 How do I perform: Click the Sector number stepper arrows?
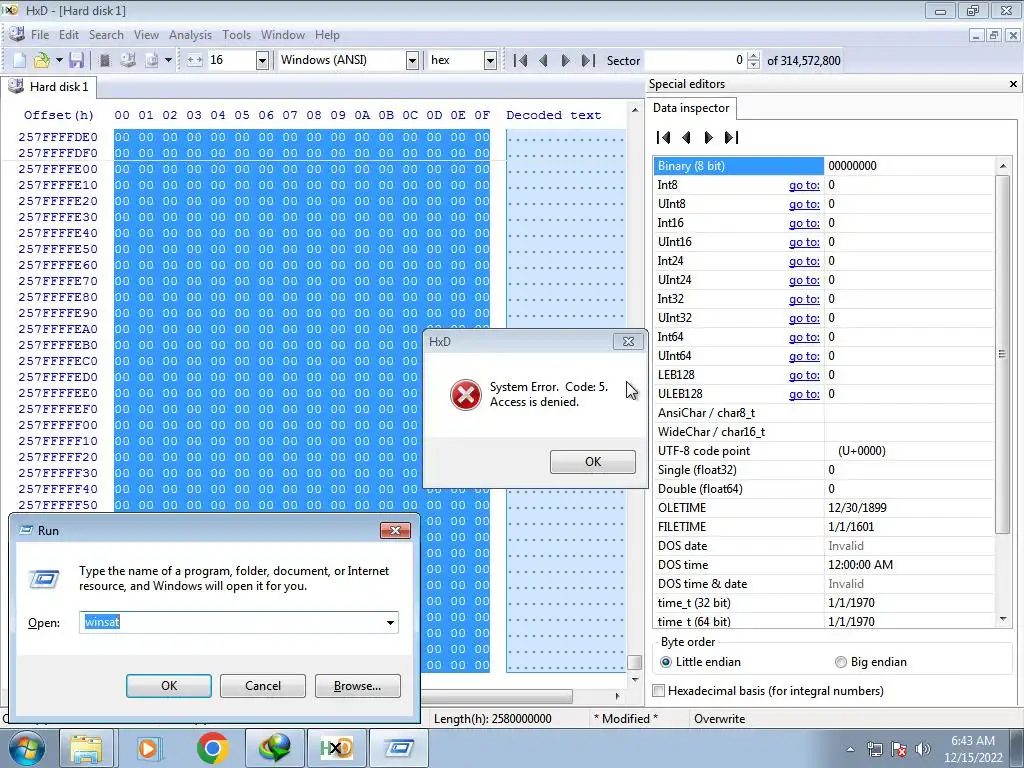tap(753, 61)
